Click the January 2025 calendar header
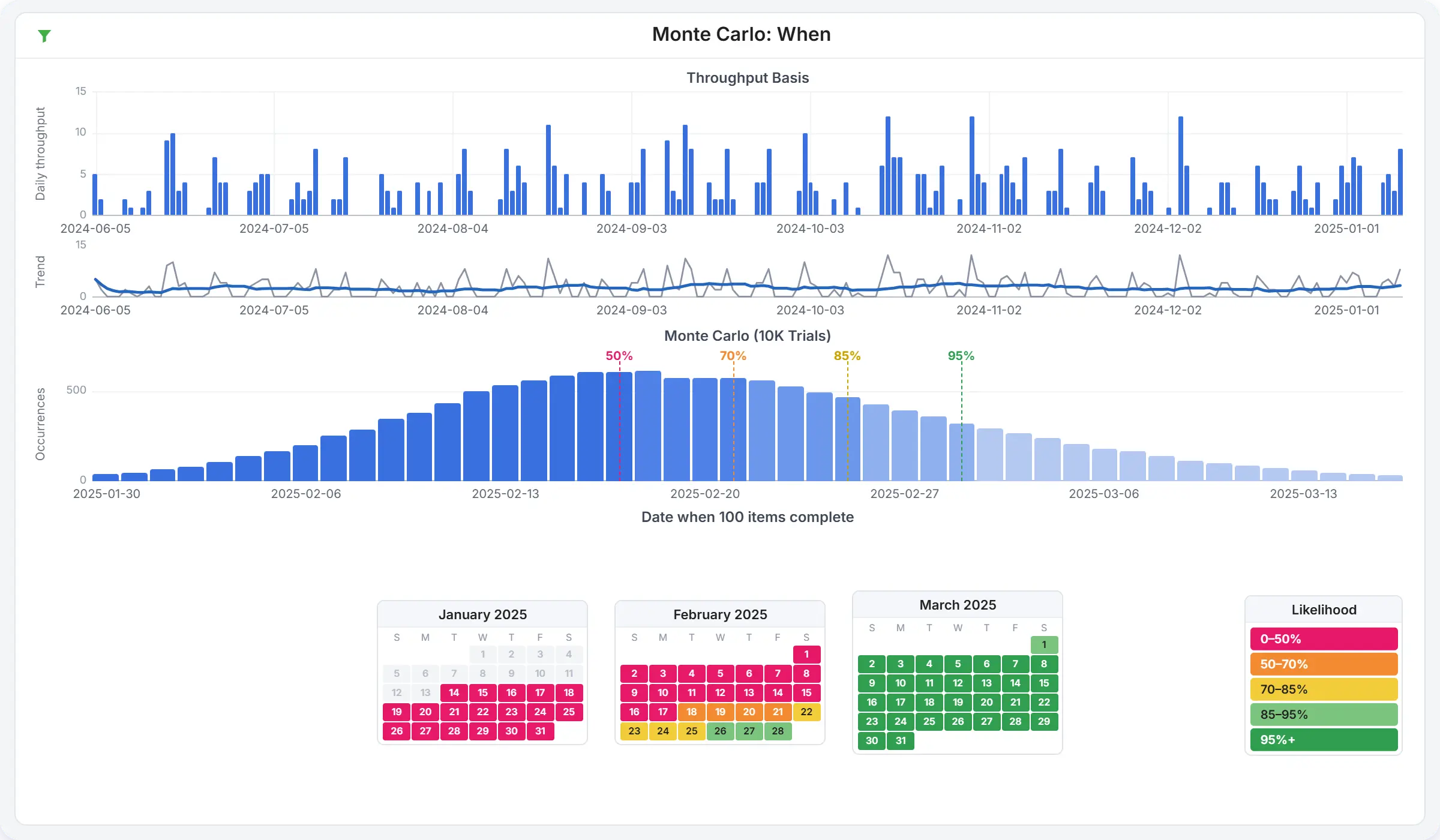1440x840 pixels. (482, 614)
